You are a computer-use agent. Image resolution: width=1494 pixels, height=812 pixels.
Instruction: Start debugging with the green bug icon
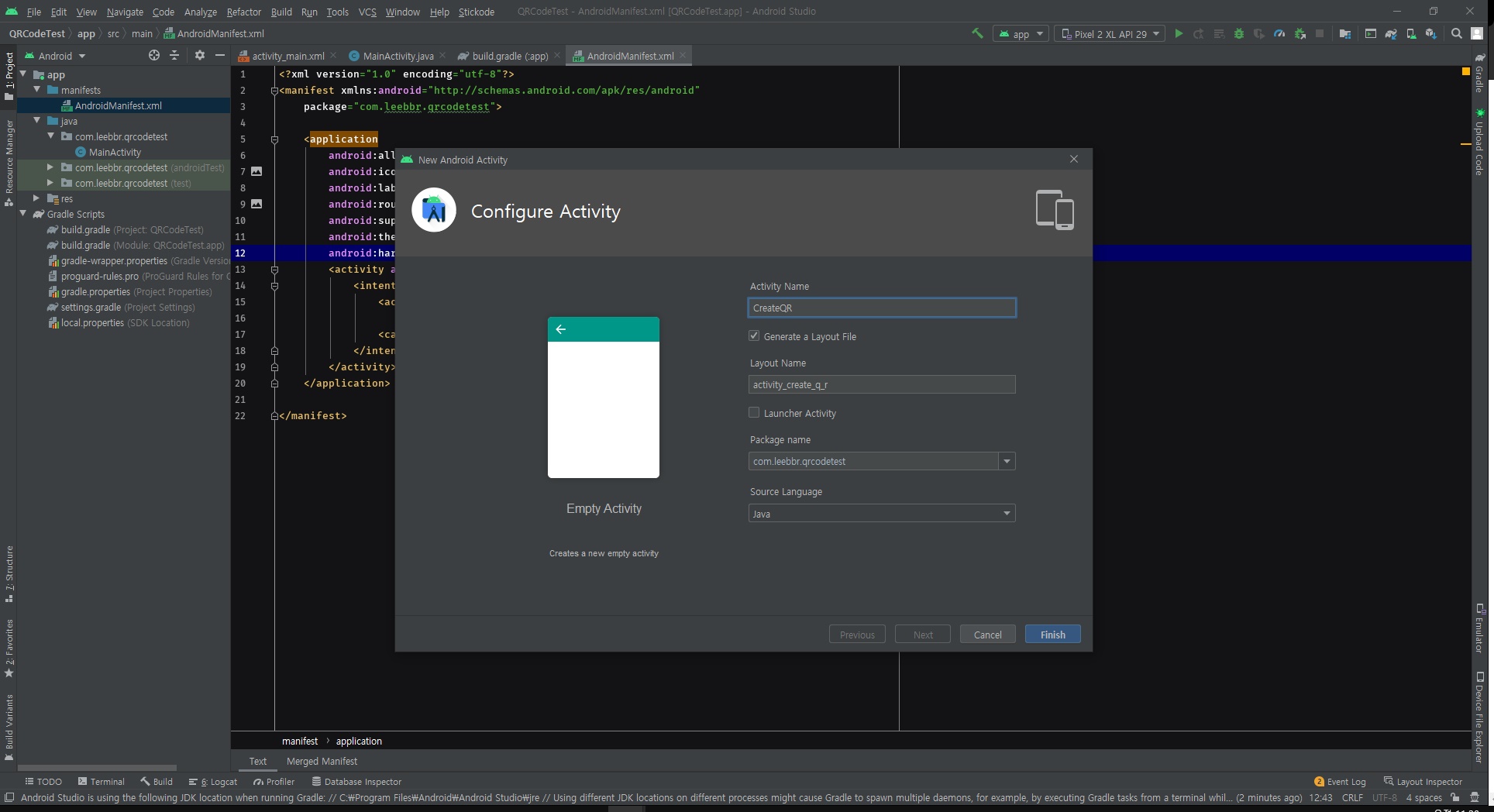pos(1239,33)
